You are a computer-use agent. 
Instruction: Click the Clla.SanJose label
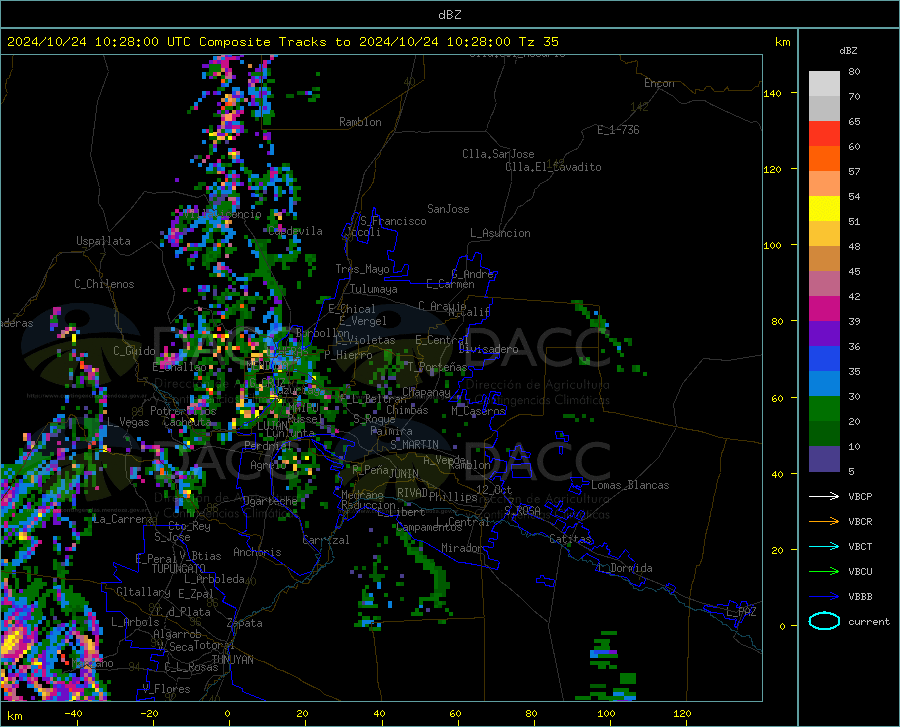click(x=498, y=154)
